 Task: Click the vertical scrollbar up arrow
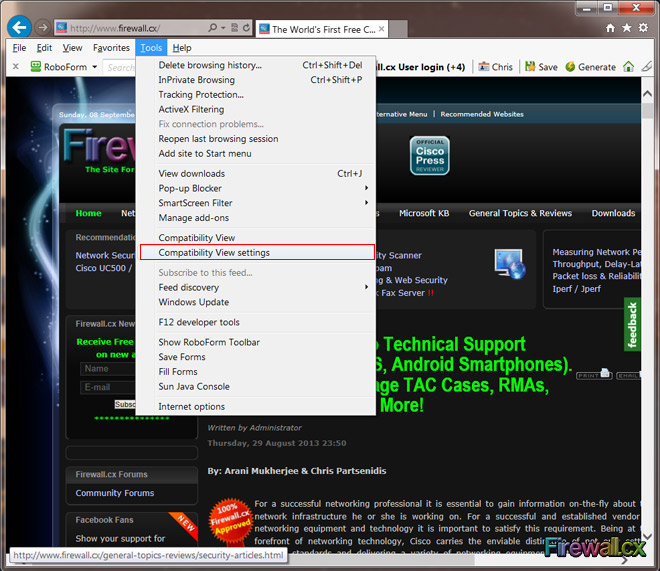click(x=647, y=94)
